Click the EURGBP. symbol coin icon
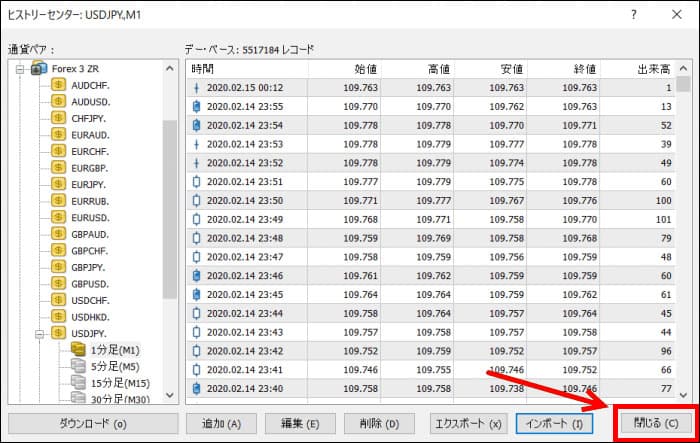This screenshot has height=443, width=700. (x=58, y=167)
